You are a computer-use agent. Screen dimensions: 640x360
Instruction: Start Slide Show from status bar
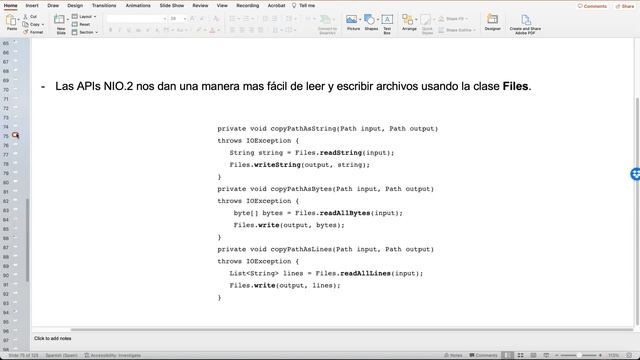click(546, 356)
